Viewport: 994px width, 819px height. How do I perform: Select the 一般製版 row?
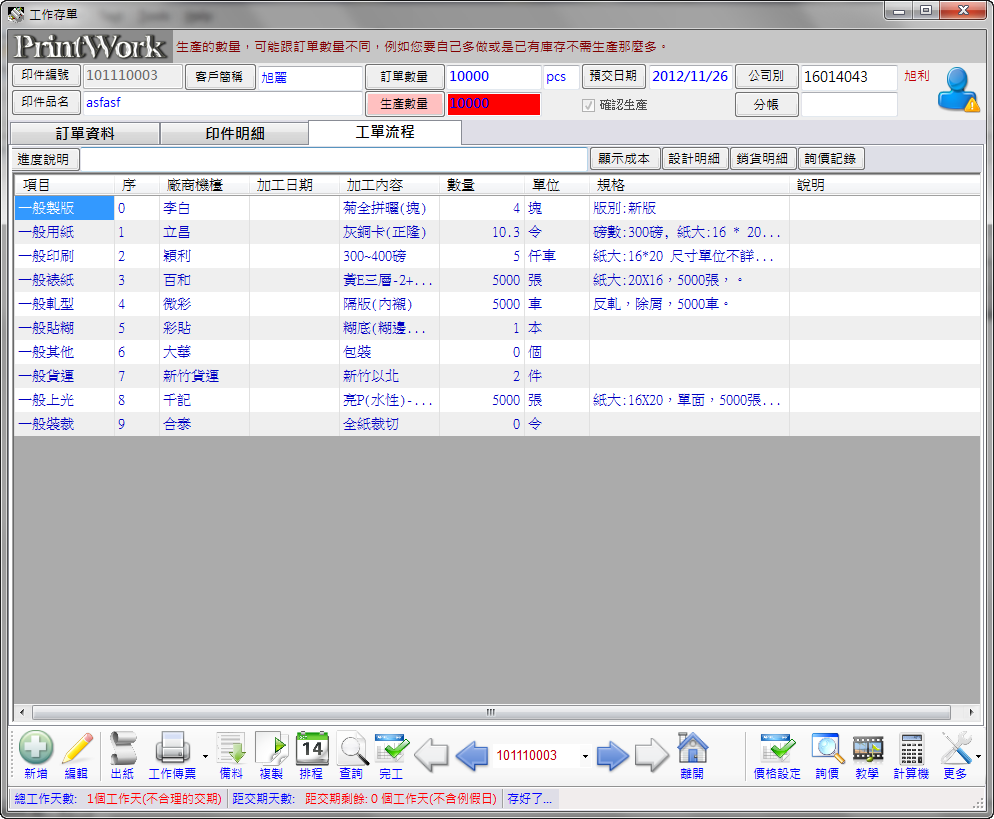[x=497, y=208]
